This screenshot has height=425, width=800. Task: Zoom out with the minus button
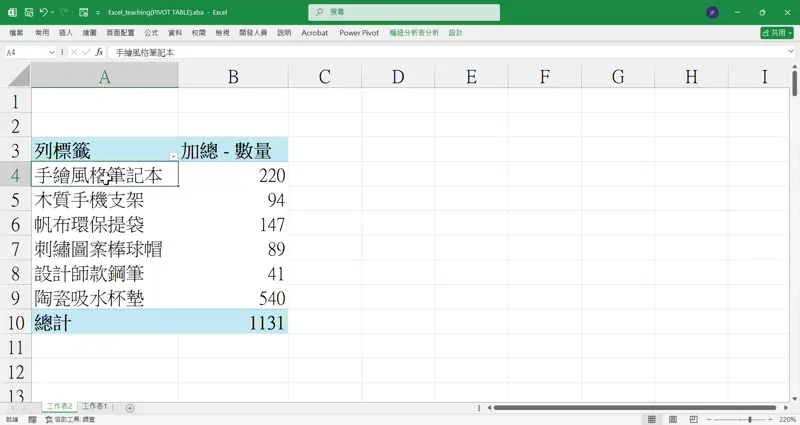point(709,419)
